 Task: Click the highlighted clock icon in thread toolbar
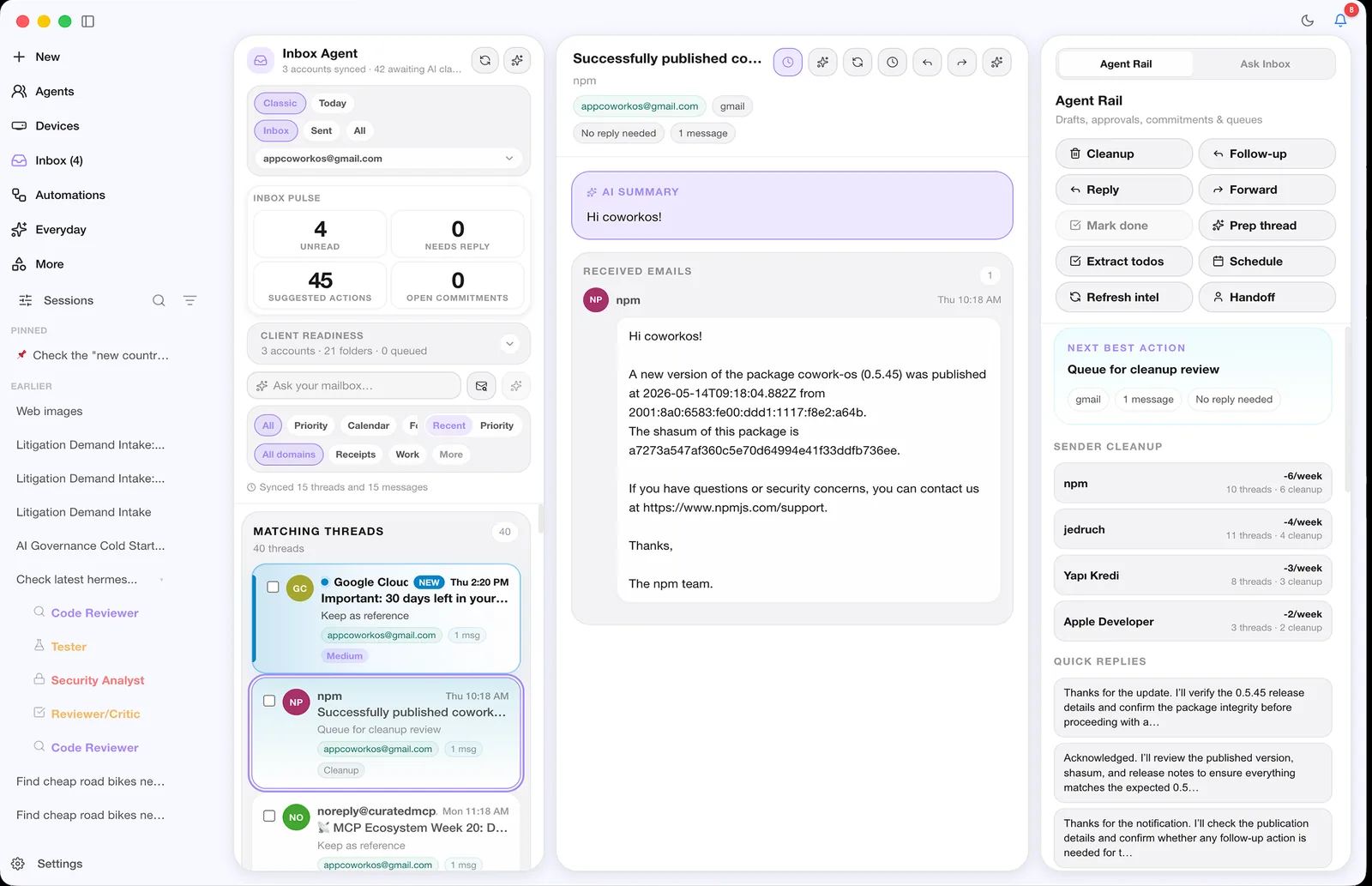point(788,62)
